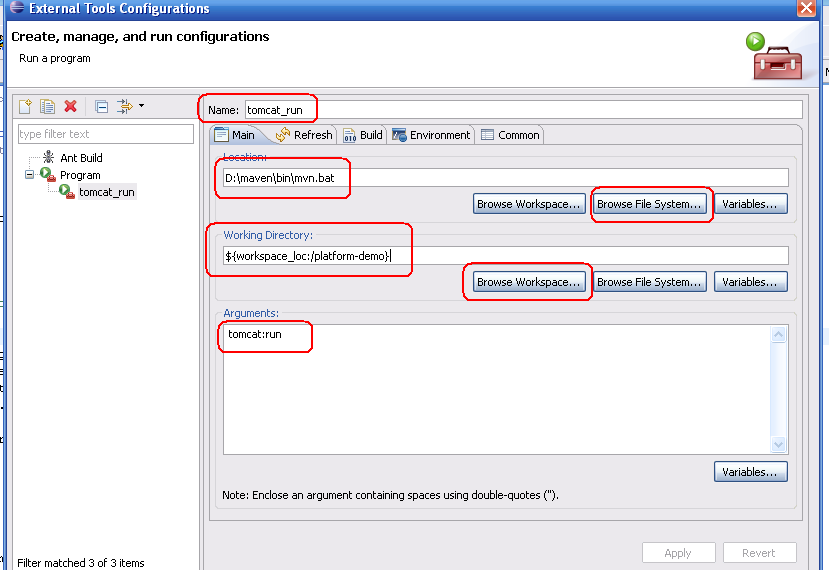
Task: Click the Ant Build bug icon
Action: pyautogui.click(x=49, y=157)
